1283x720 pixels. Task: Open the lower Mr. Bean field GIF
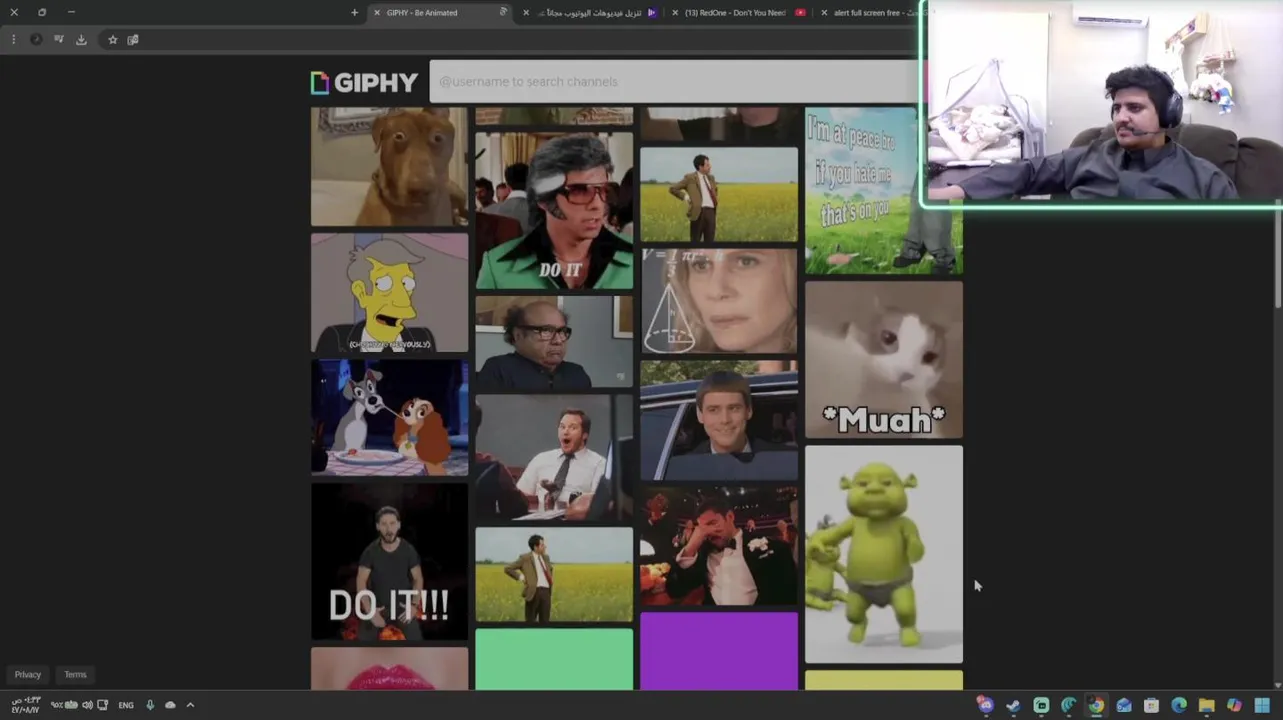[554, 575]
